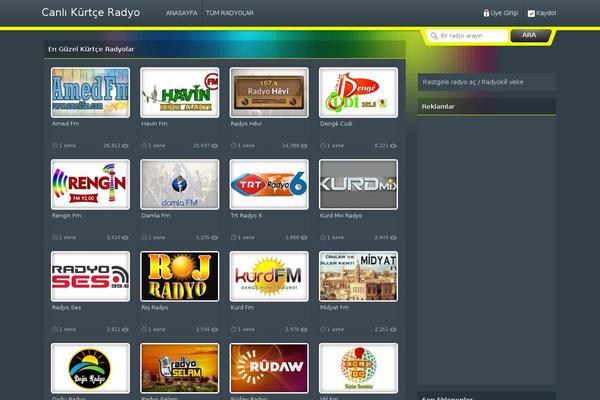Viewport: 600px width, 400px height.
Task: Click the lock icon beside Üye Girişi
Action: [486, 13]
